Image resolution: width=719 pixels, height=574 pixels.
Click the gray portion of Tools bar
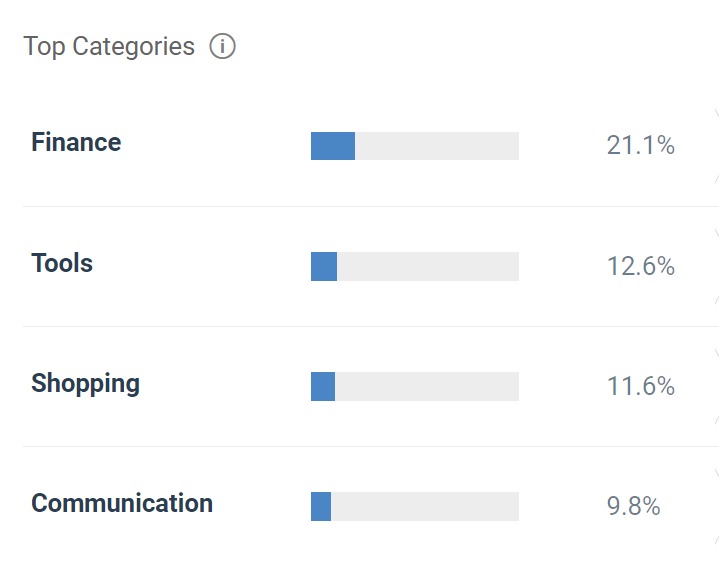click(428, 266)
